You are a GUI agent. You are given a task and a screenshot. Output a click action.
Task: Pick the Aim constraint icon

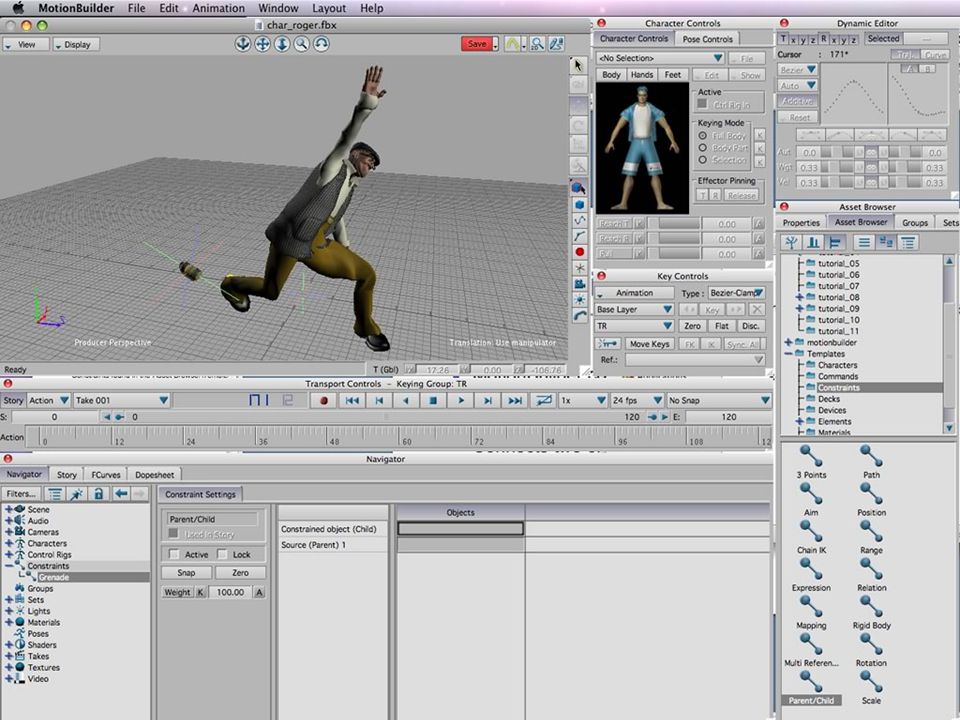(x=811, y=493)
